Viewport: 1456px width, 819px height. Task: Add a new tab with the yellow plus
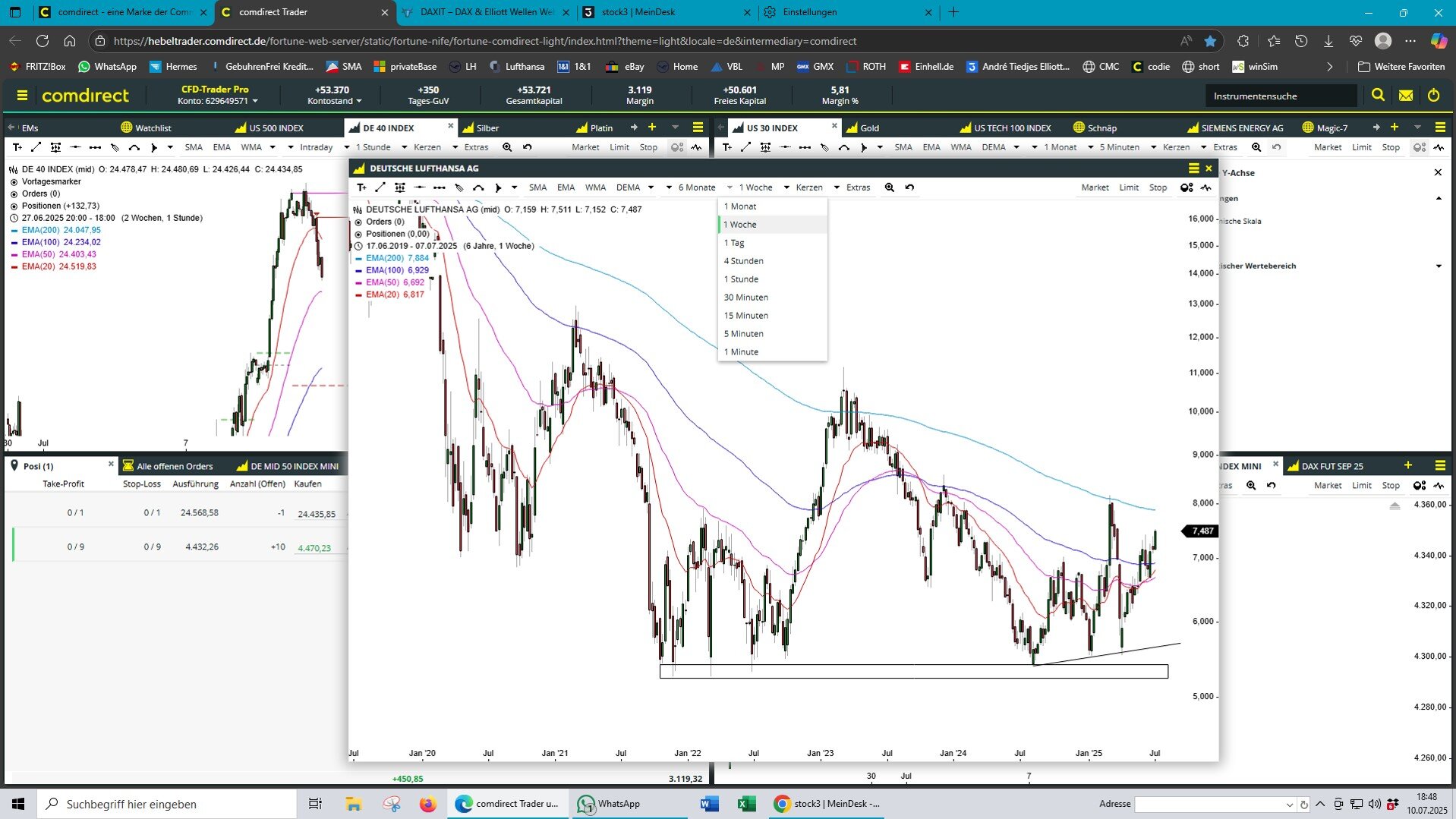coord(651,128)
